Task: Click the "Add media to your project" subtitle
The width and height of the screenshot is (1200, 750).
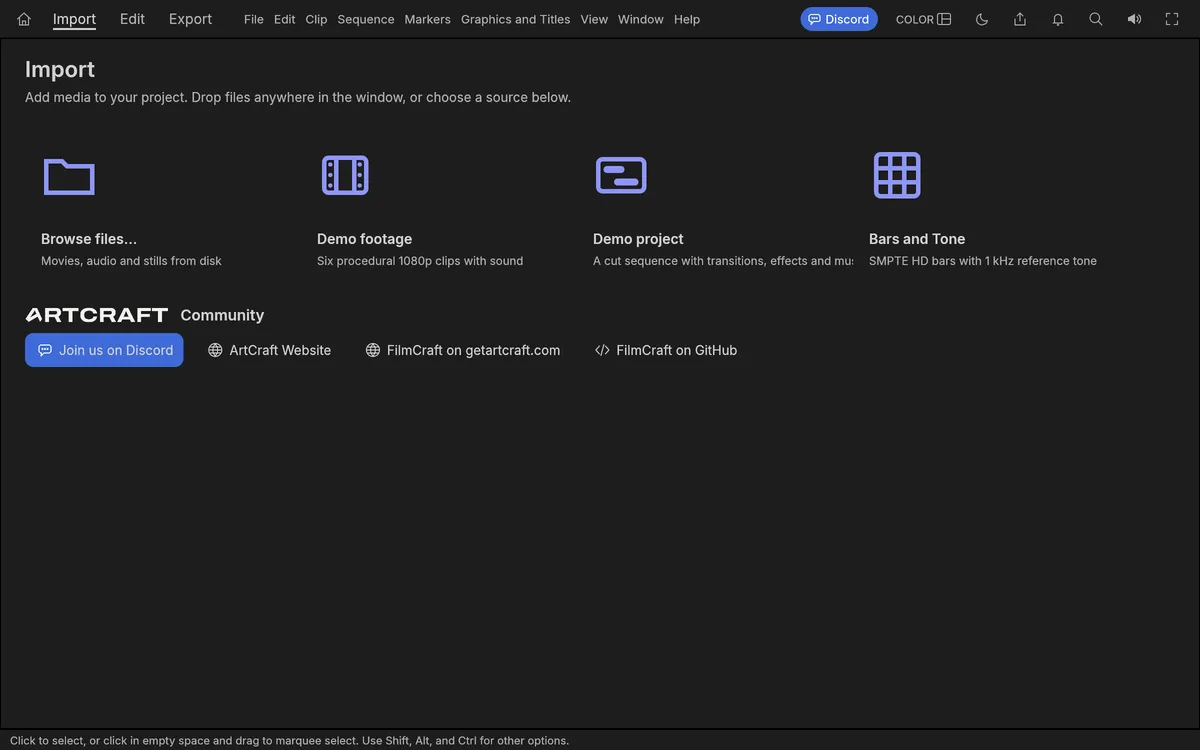Action: coord(298,97)
